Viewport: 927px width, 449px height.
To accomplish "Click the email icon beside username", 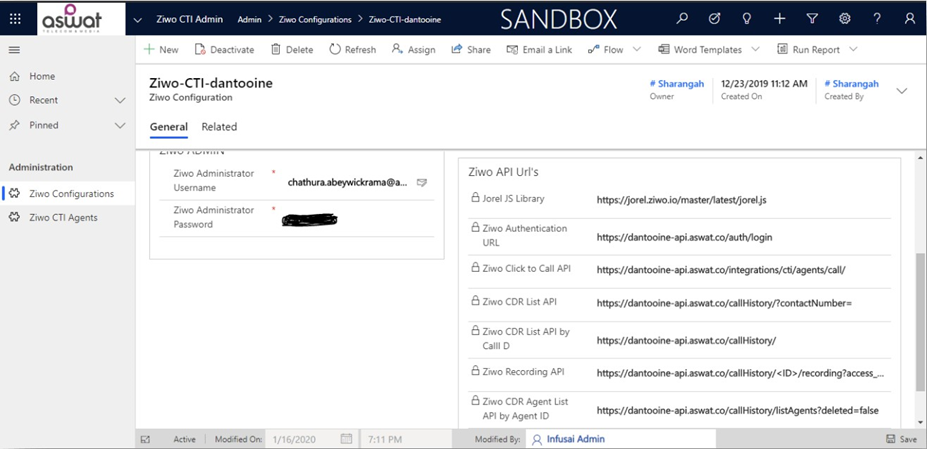I will click(x=422, y=183).
